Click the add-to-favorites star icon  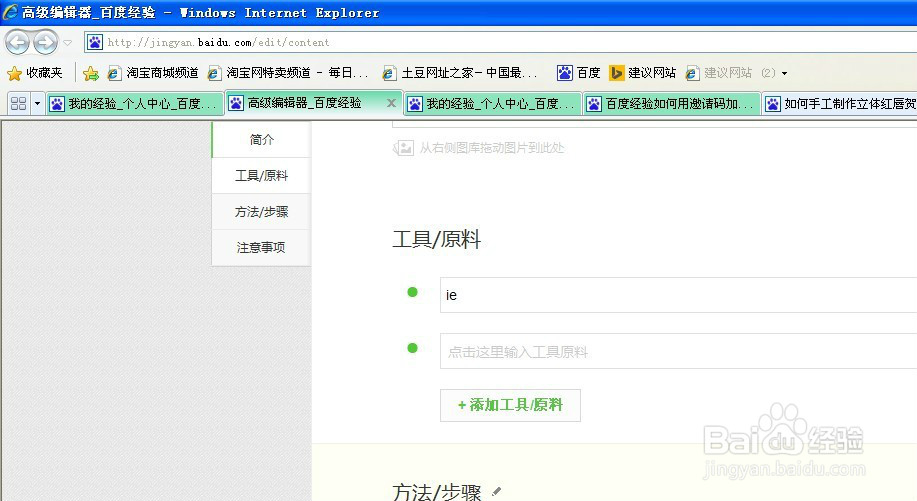point(91,73)
